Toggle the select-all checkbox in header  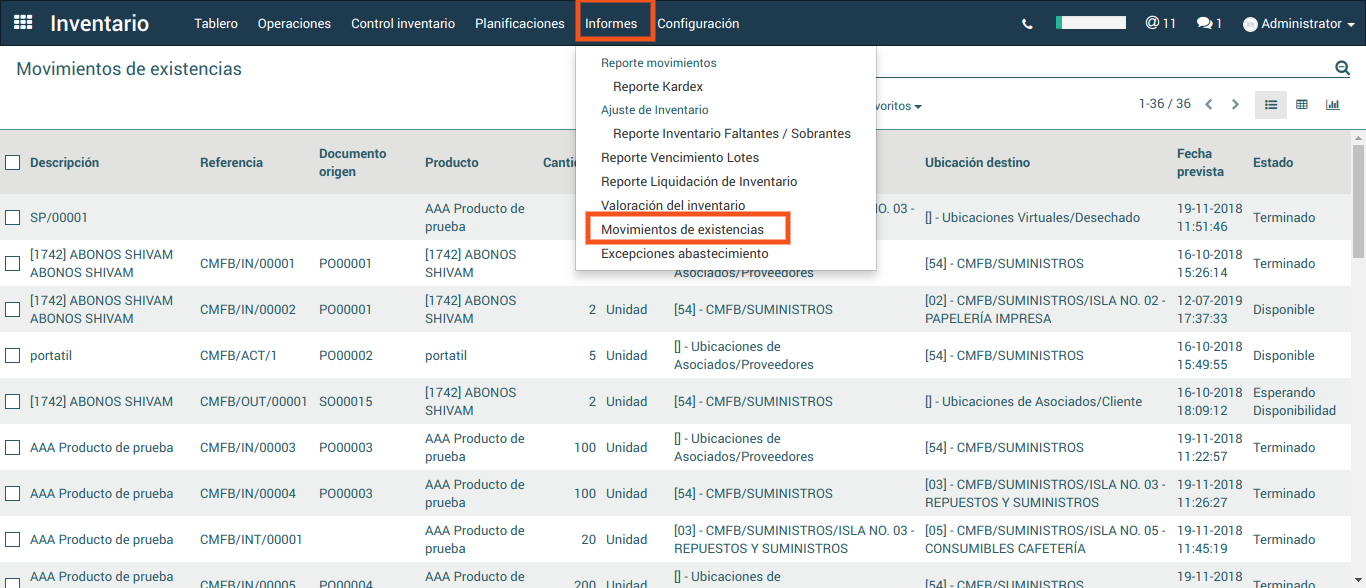[13, 162]
